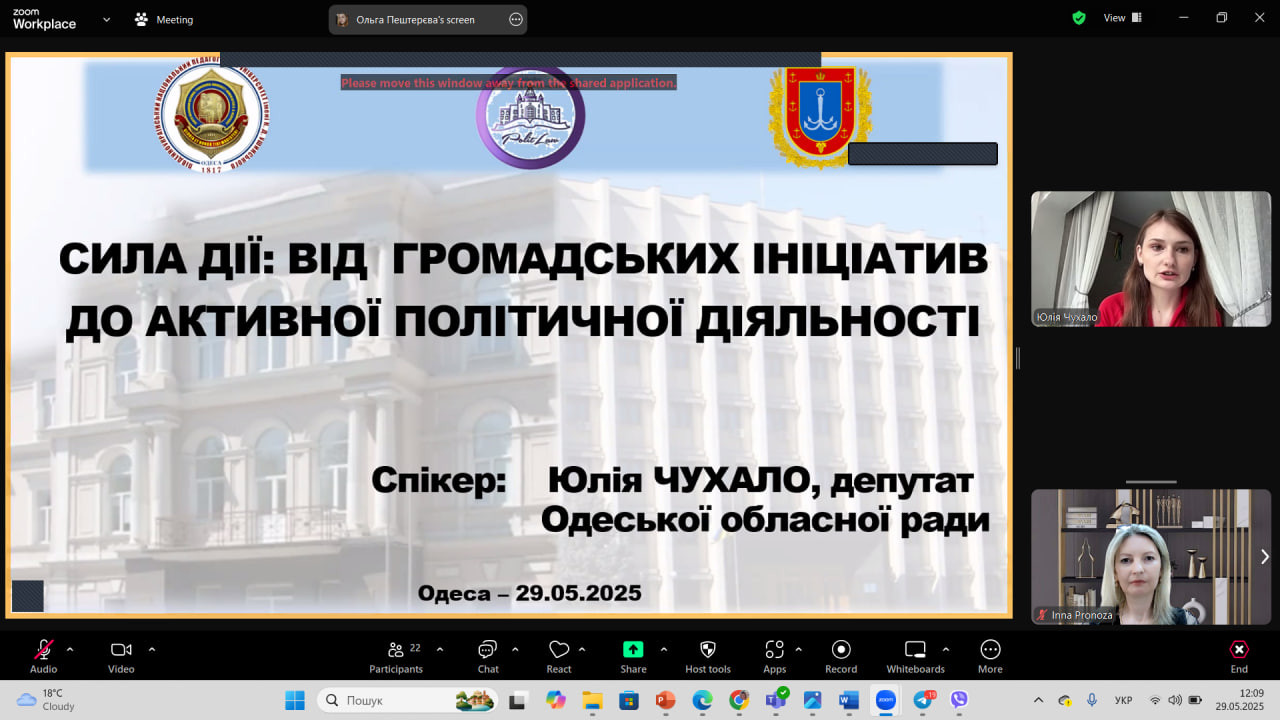The width and height of the screenshot is (1280, 720).
Task: Select Inna Pronoza's video thumbnail
Action: [x=1151, y=557]
